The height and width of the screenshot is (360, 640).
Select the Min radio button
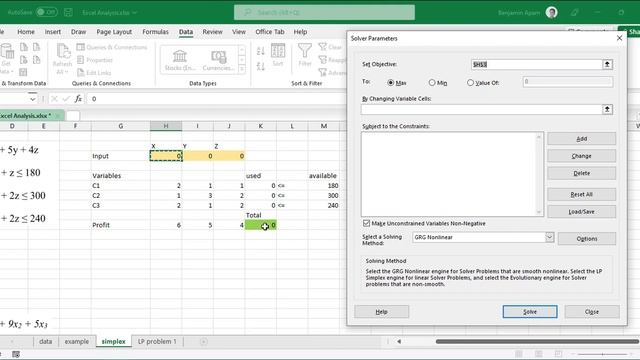432,82
